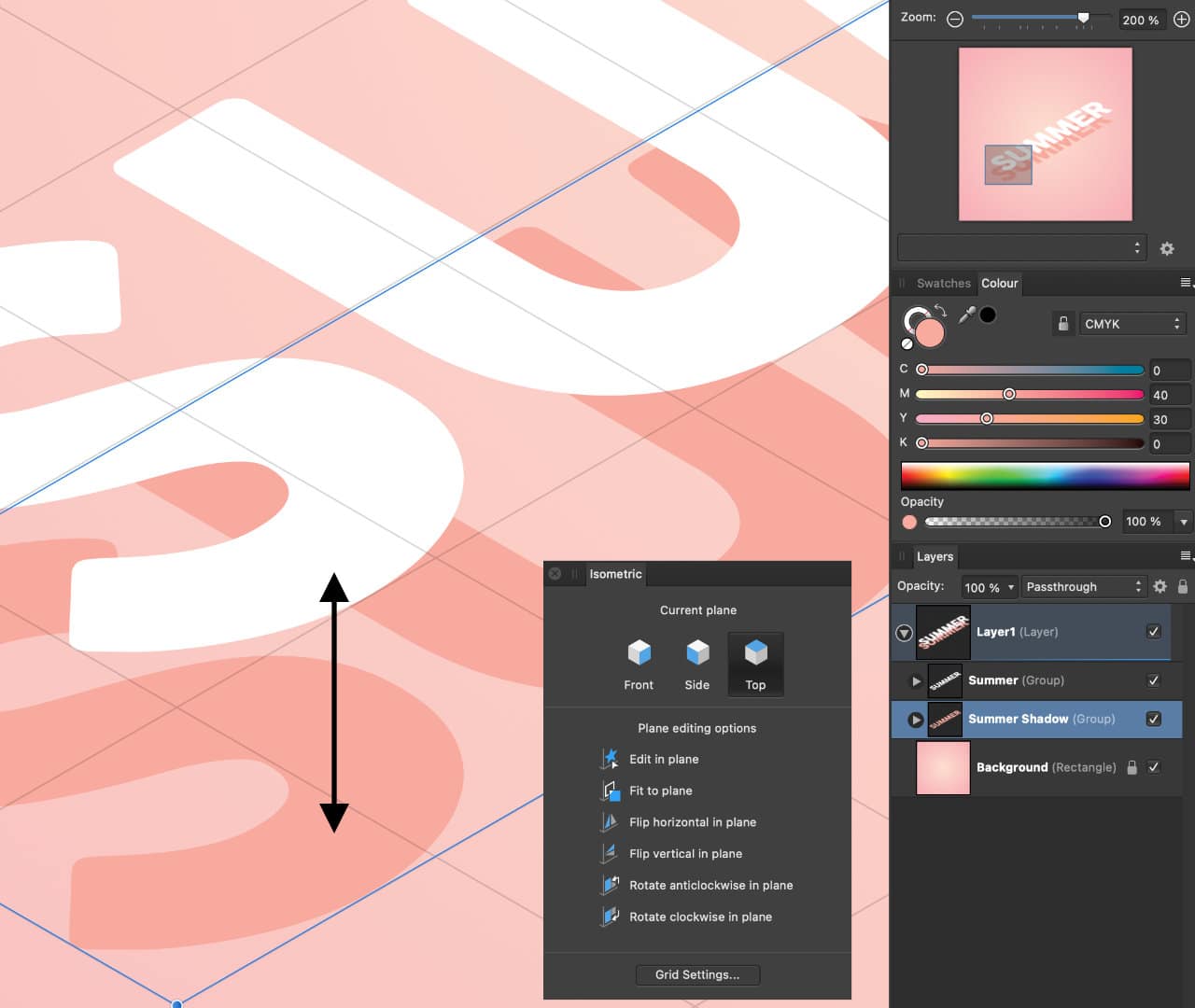Switch the current plane to Front
Viewport: 1195px width, 1008px height.
coord(639,663)
